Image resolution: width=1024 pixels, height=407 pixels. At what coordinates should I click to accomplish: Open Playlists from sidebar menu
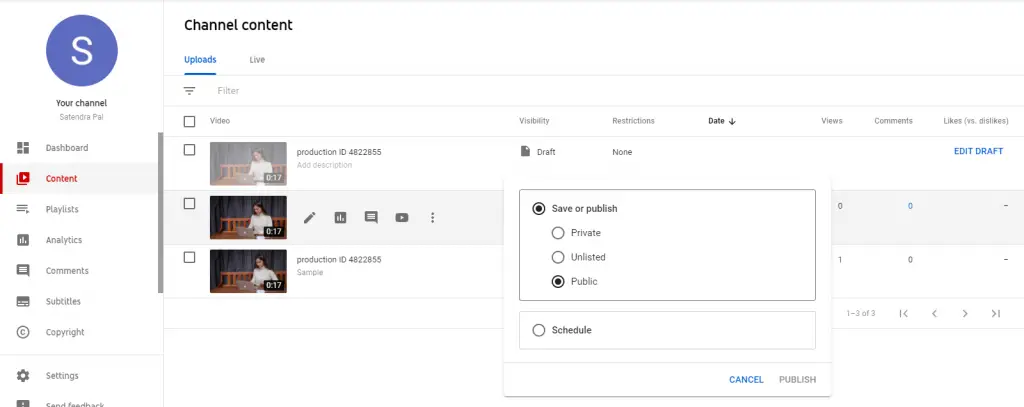coord(62,209)
